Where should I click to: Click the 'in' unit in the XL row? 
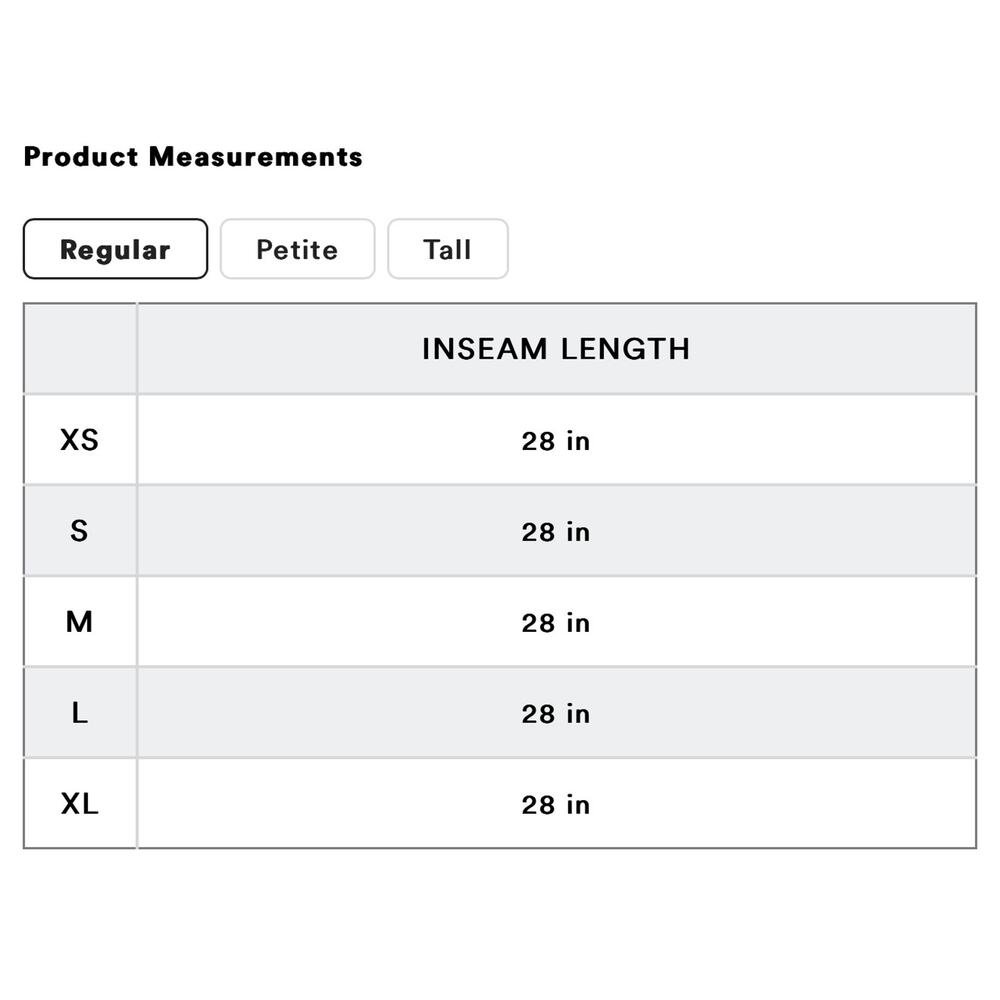(x=578, y=805)
